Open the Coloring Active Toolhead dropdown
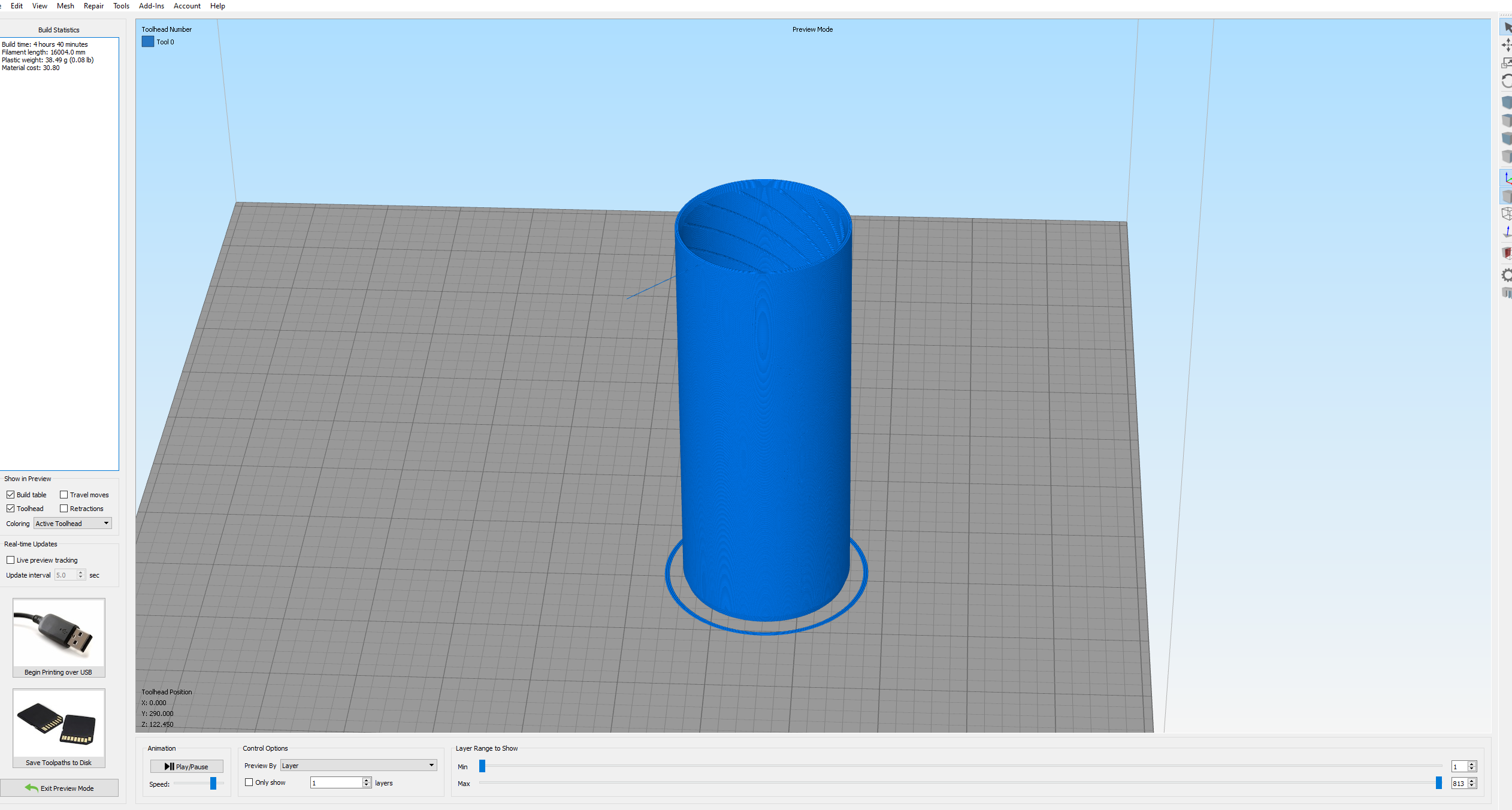Screen dimensions: 1512x810 point(71,523)
